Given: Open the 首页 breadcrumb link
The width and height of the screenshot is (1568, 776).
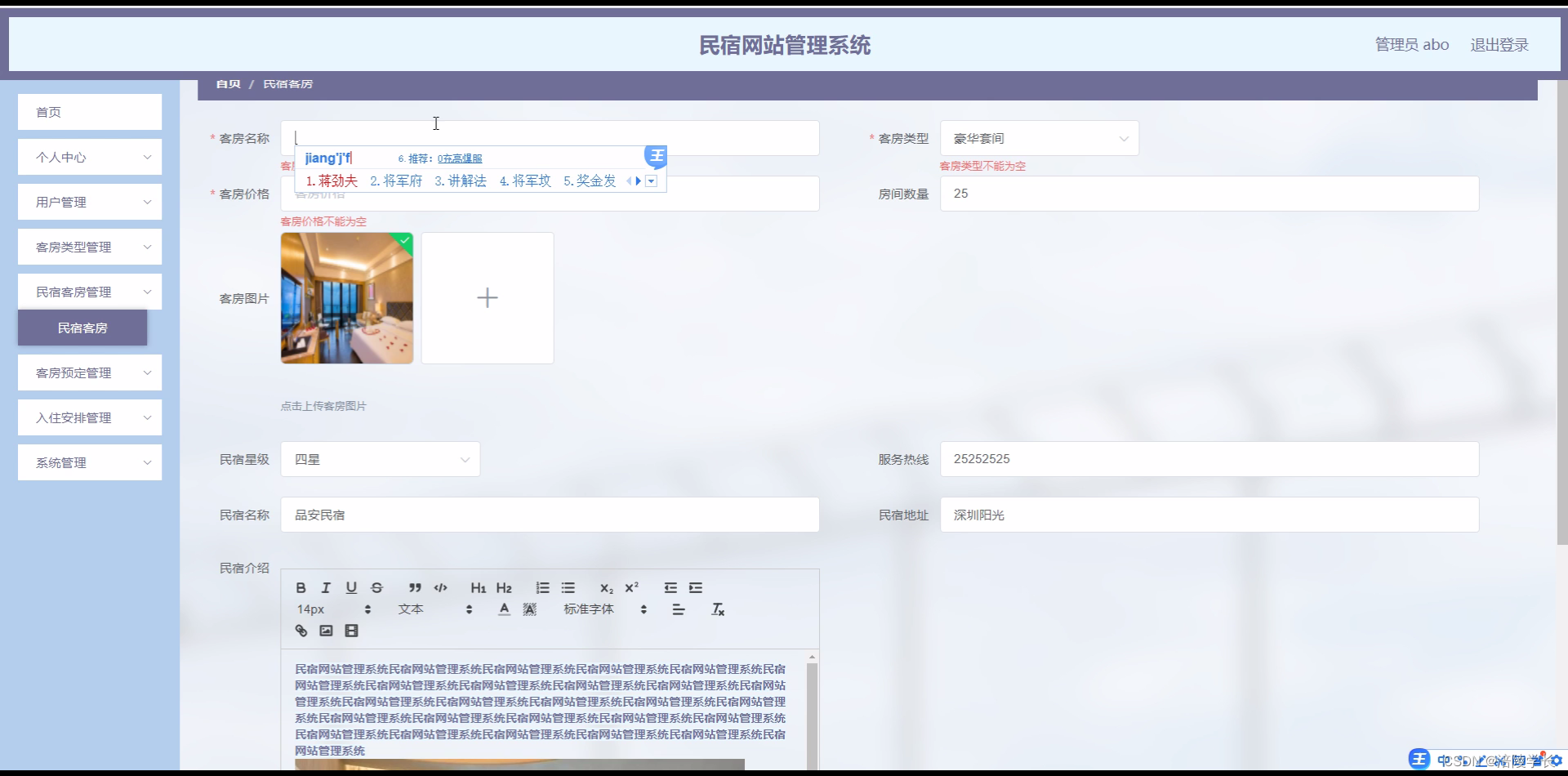Looking at the screenshot, I should click(x=227, y=83).
